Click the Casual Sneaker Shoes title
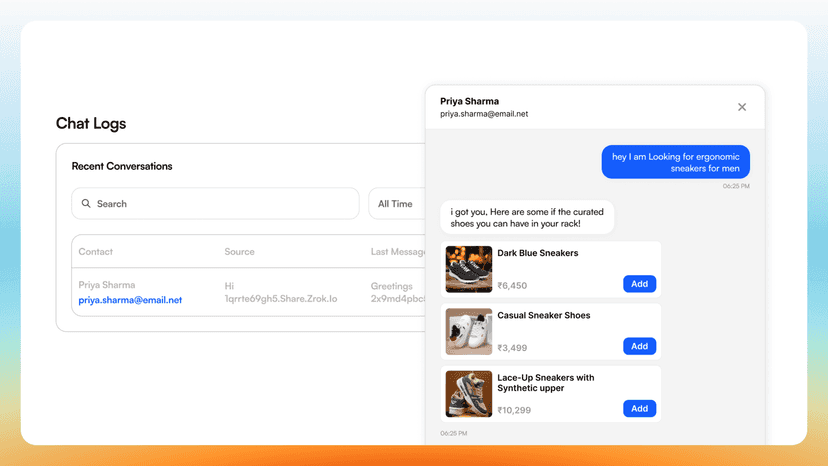828x466 pixels. [x=543, y=315]
